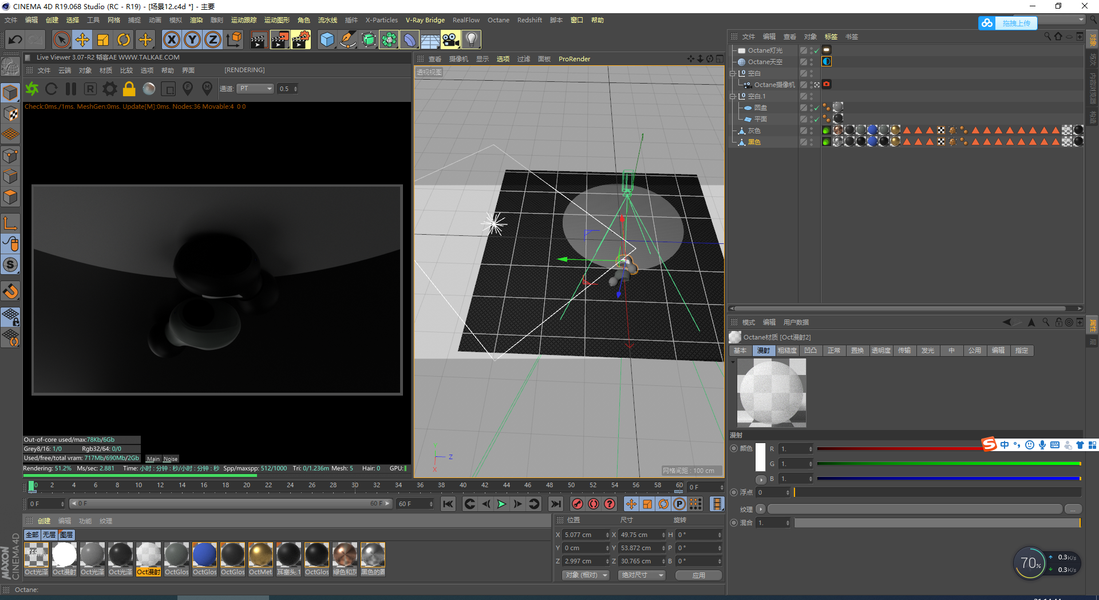Image resolution: width=1099 pixels, height=600 pixels.
Task: Click the blue B channel slider
Action: pyautogui.click(x=948, y=479)
